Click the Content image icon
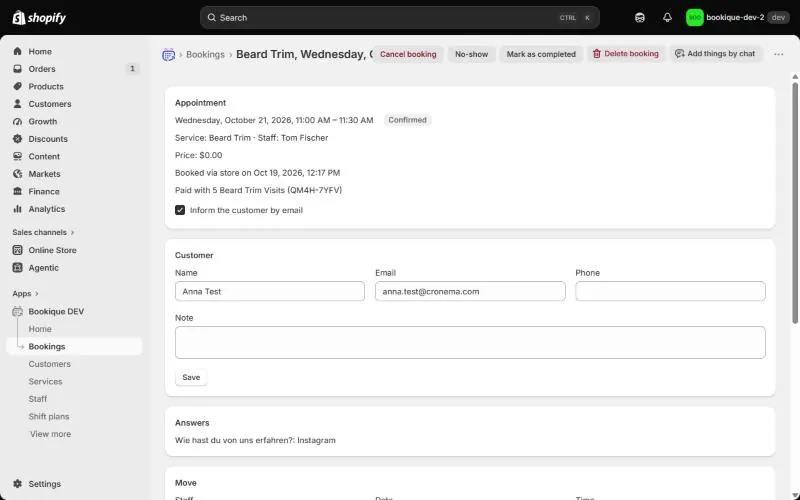This screenshot has width=800, height=500. point(17,157)
